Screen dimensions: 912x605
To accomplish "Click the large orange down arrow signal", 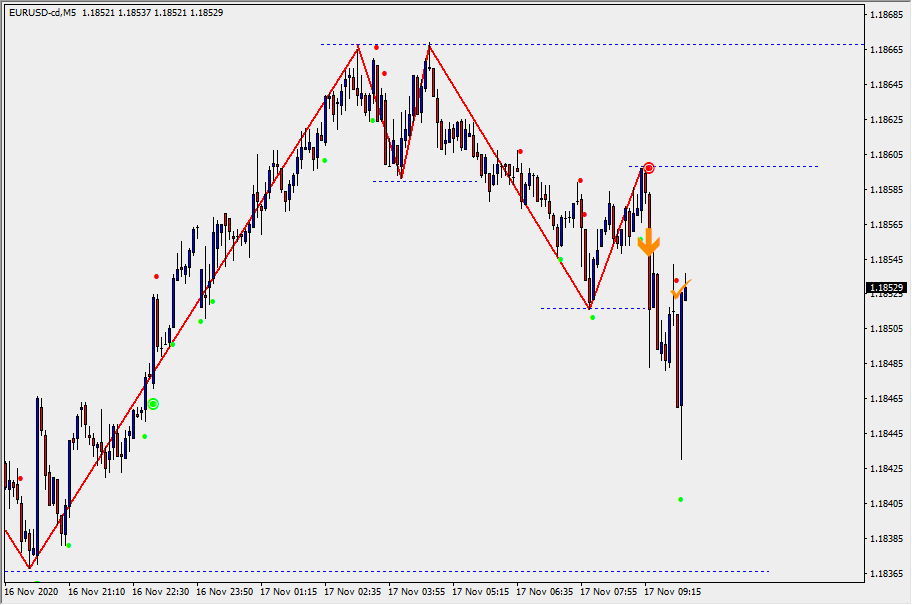I will 648,242.
